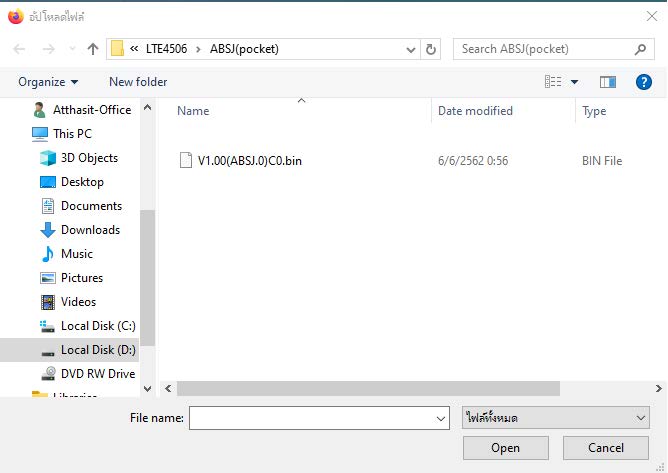Expand the File name history dropdown
The width and height of the screenshot is (668, 473).
439,417
